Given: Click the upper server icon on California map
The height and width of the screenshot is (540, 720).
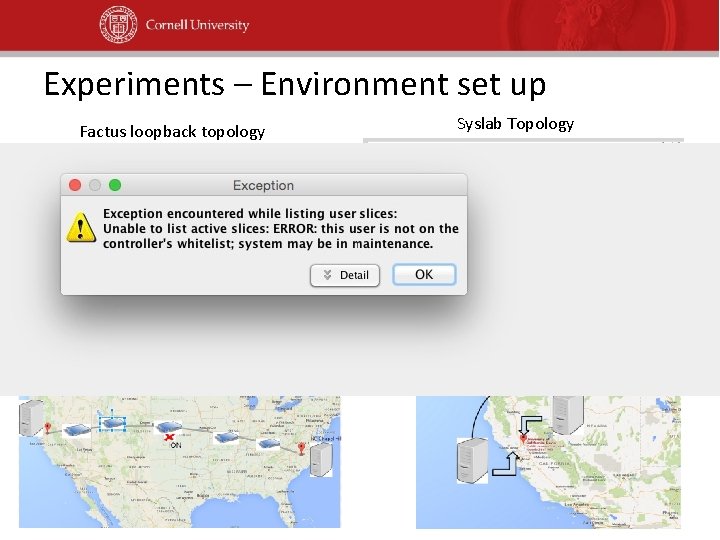Looking at the screenshot, I should click(568, 415).
